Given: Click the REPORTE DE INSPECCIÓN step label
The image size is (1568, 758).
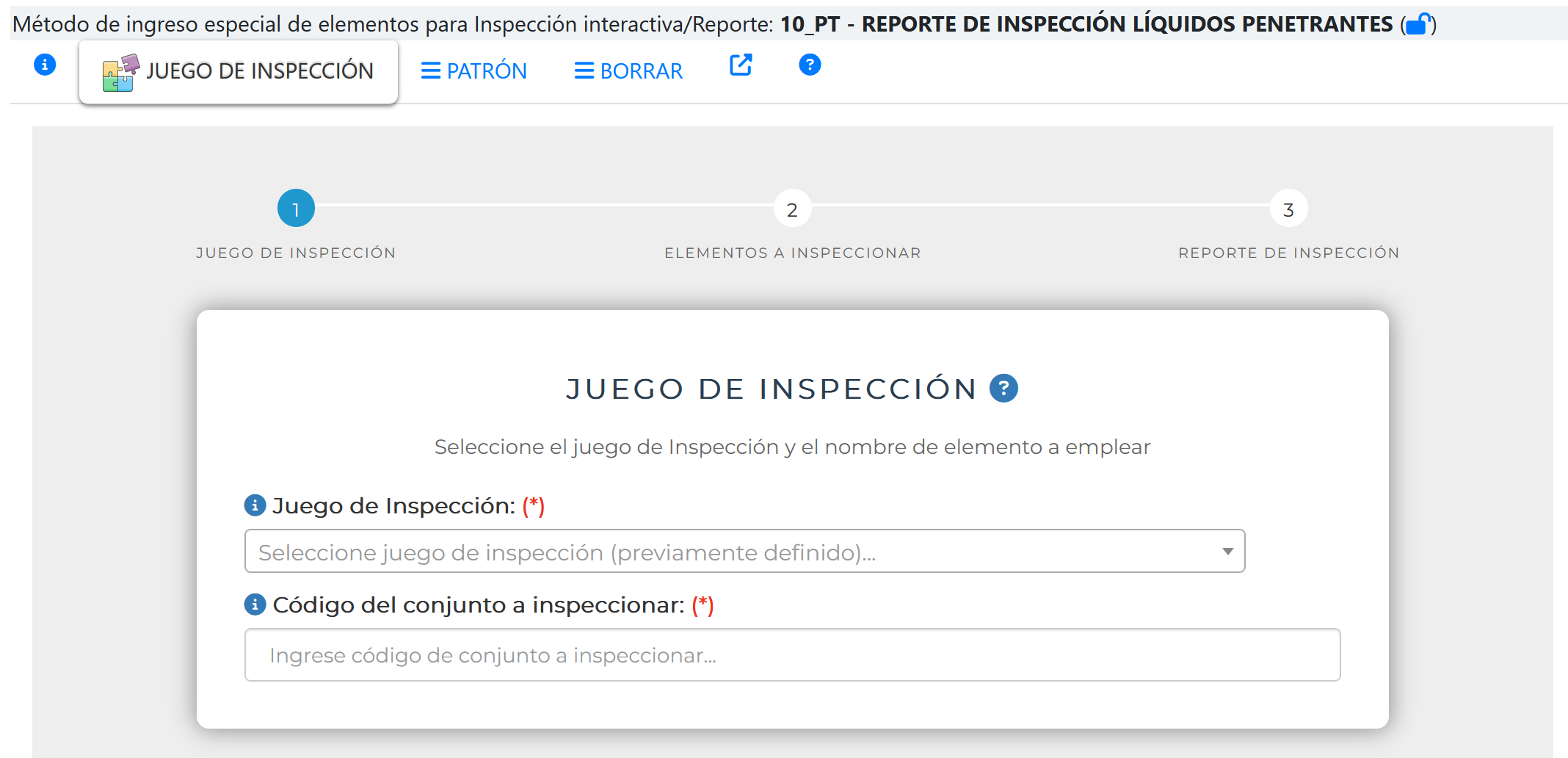Looking at the screenshot, I should click(1288, 253).
